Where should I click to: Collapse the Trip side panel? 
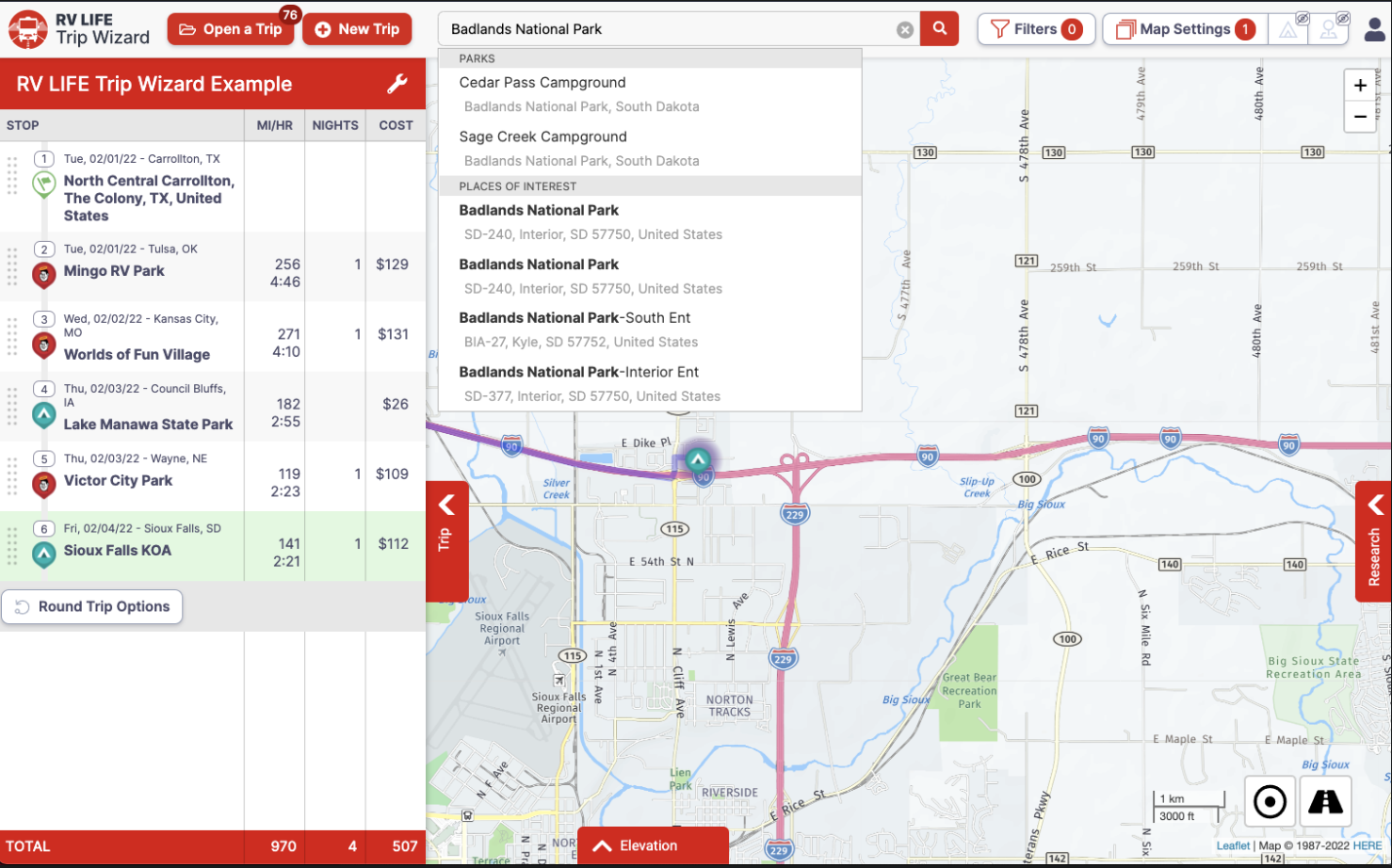(446, 541)
